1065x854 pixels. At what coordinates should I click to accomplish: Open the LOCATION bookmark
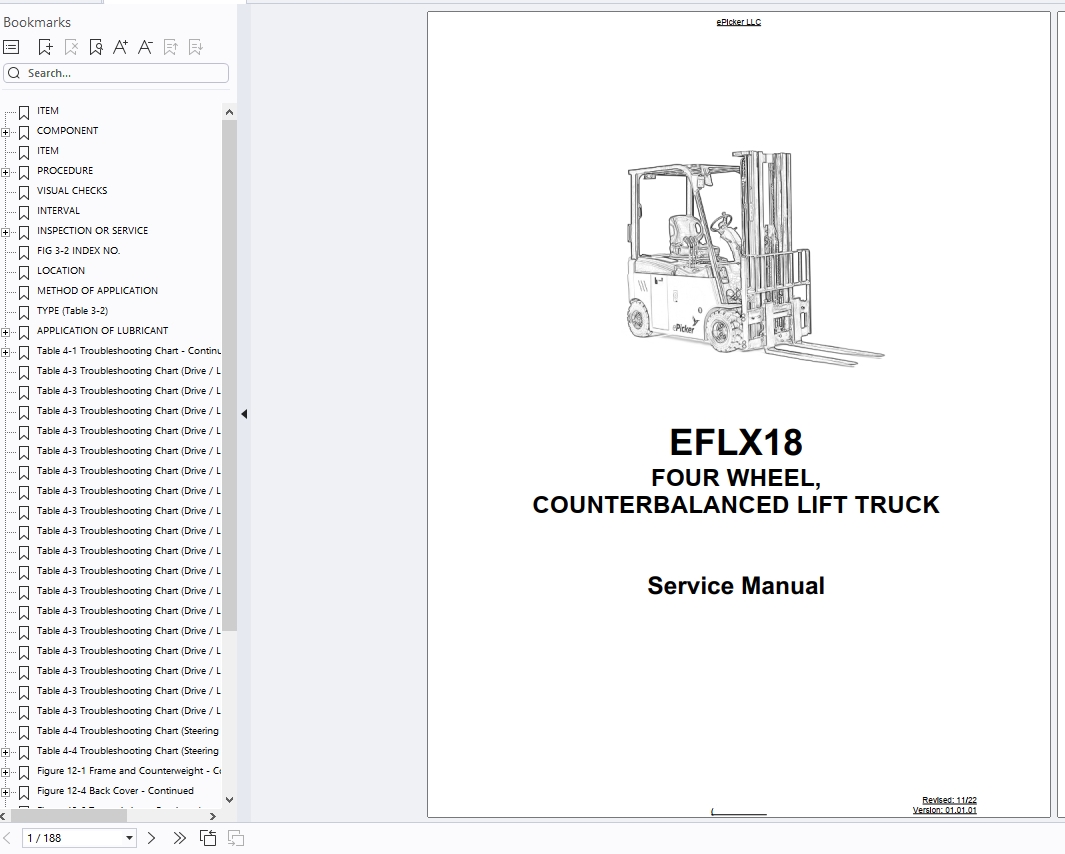click(x=61, y=270)
